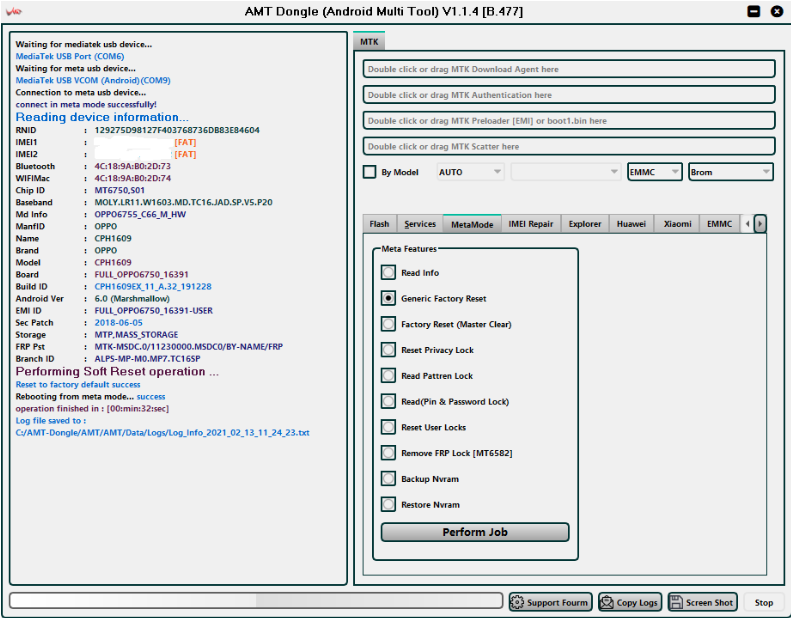792x620 pixels.
Task: Click the bottom progress bar
Action: coord(256,601)
